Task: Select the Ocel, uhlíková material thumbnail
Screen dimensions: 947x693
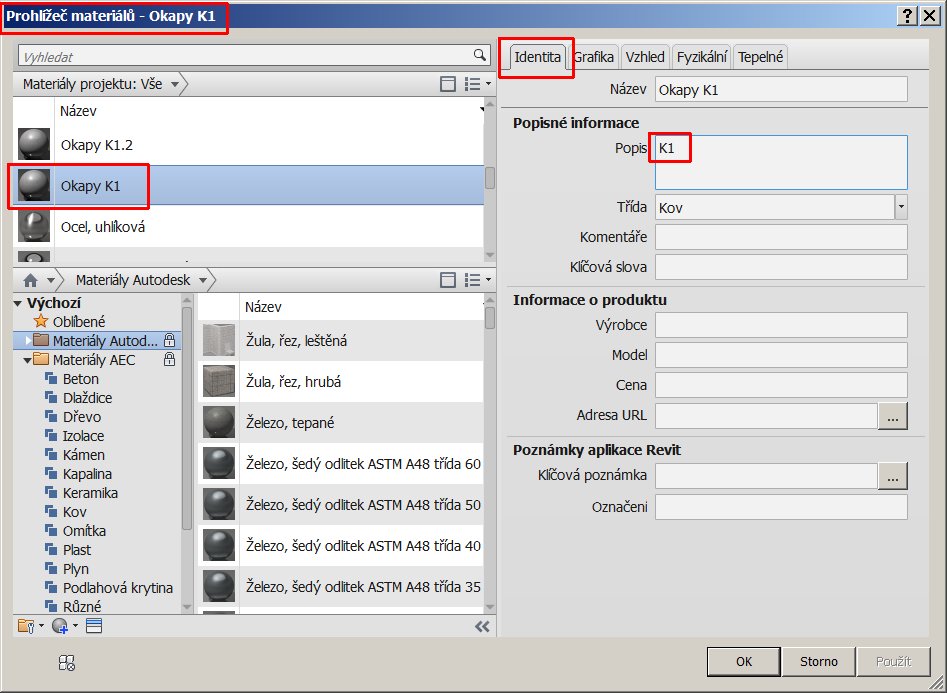Action: 34,227
